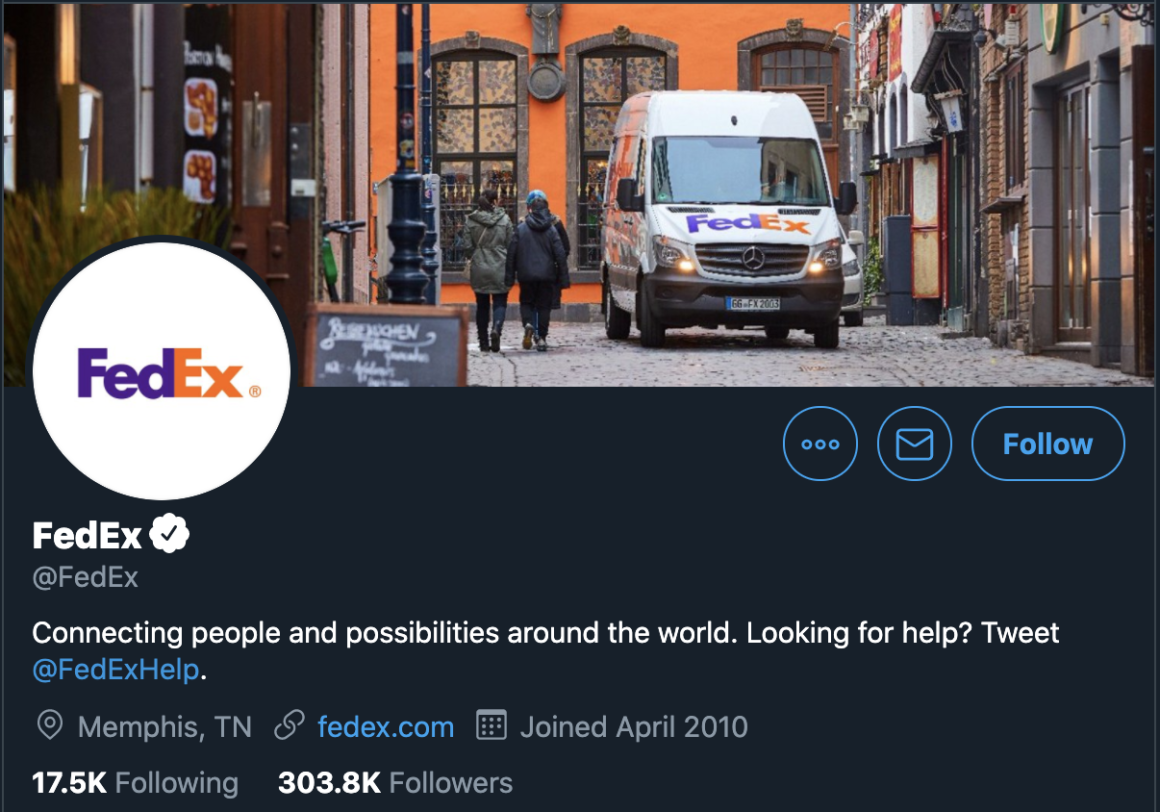Click the Memphis, TN location text

point(165,727)
